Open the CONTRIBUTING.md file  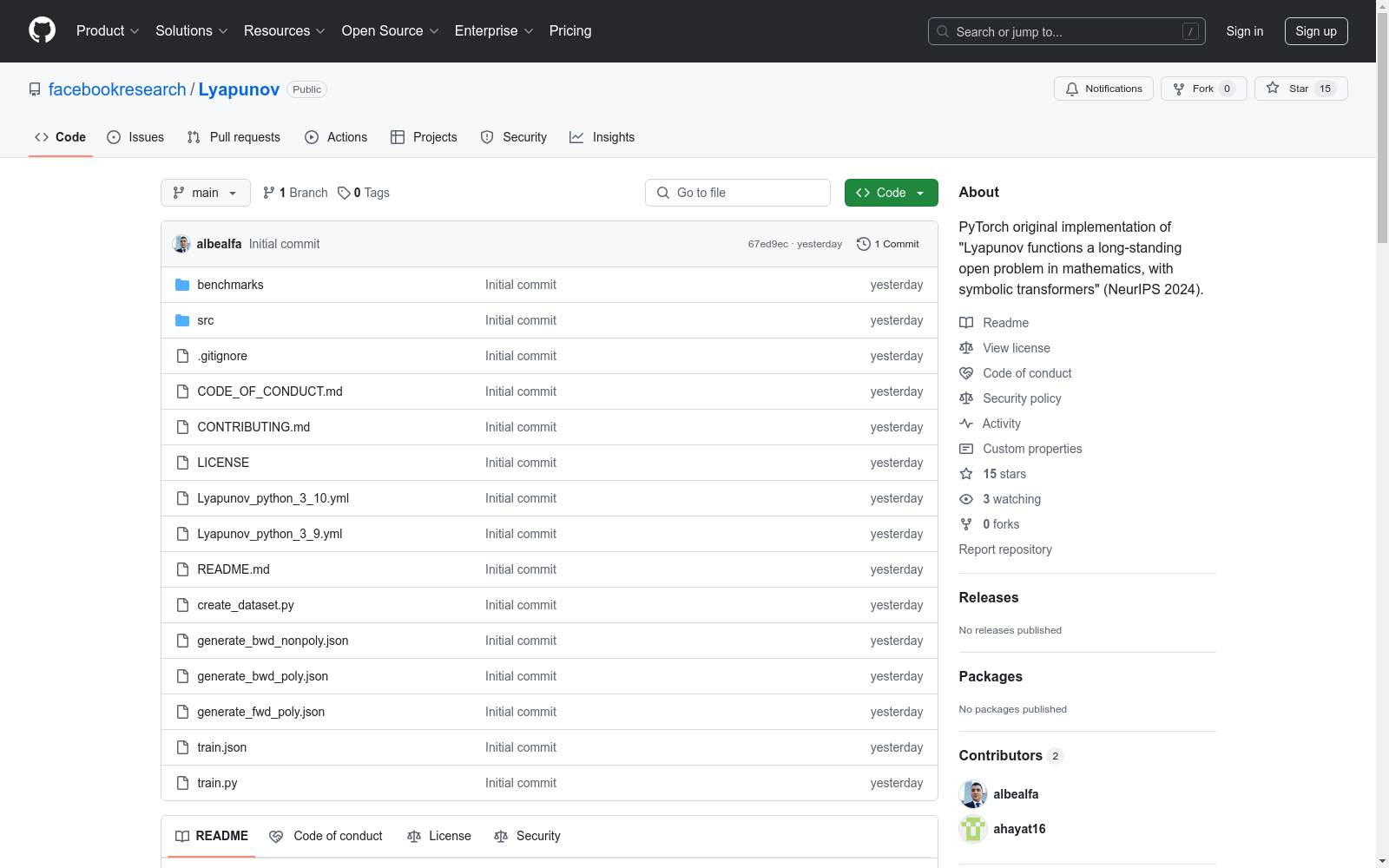[x=253, y=427]
